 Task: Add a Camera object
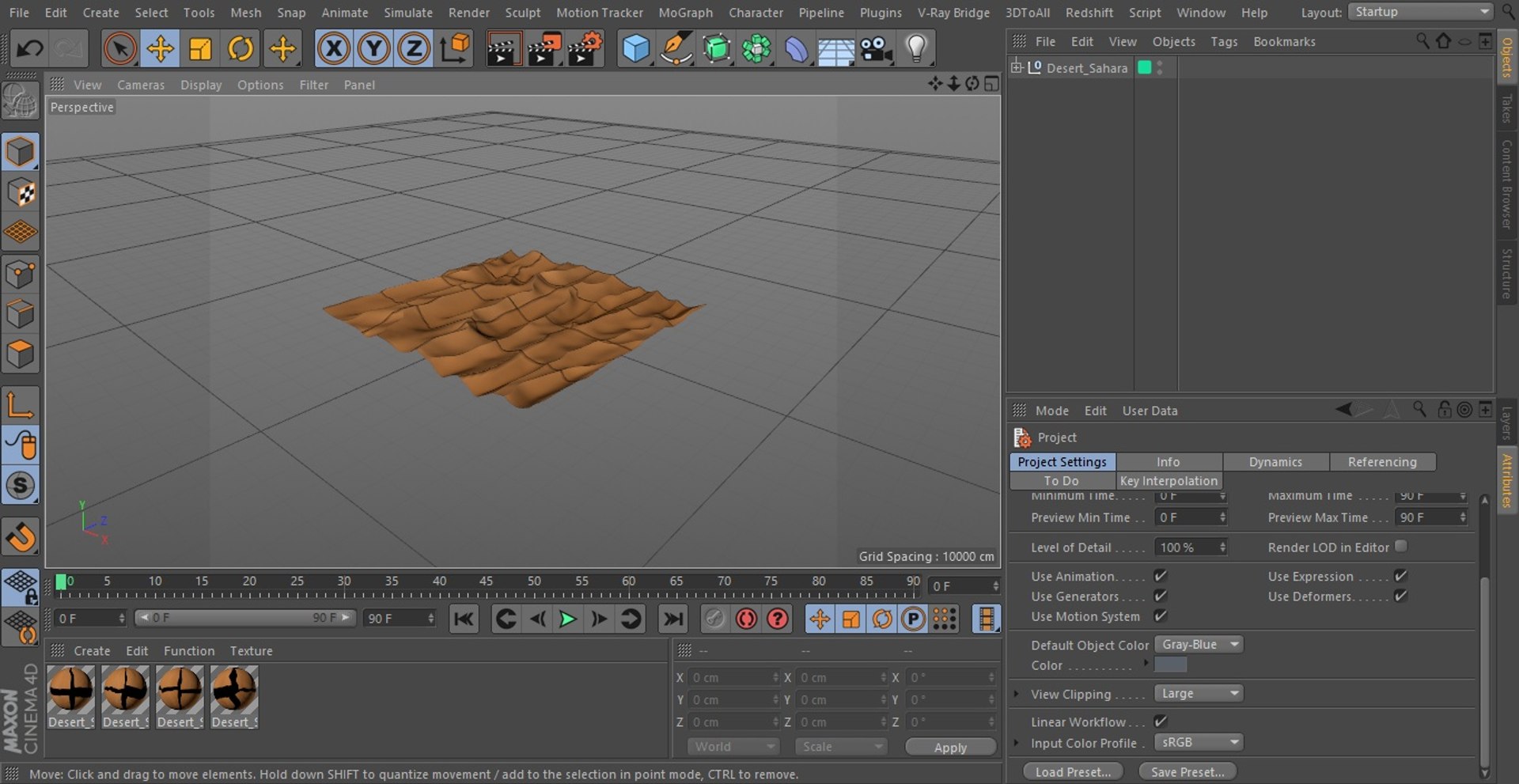[877, 49]
